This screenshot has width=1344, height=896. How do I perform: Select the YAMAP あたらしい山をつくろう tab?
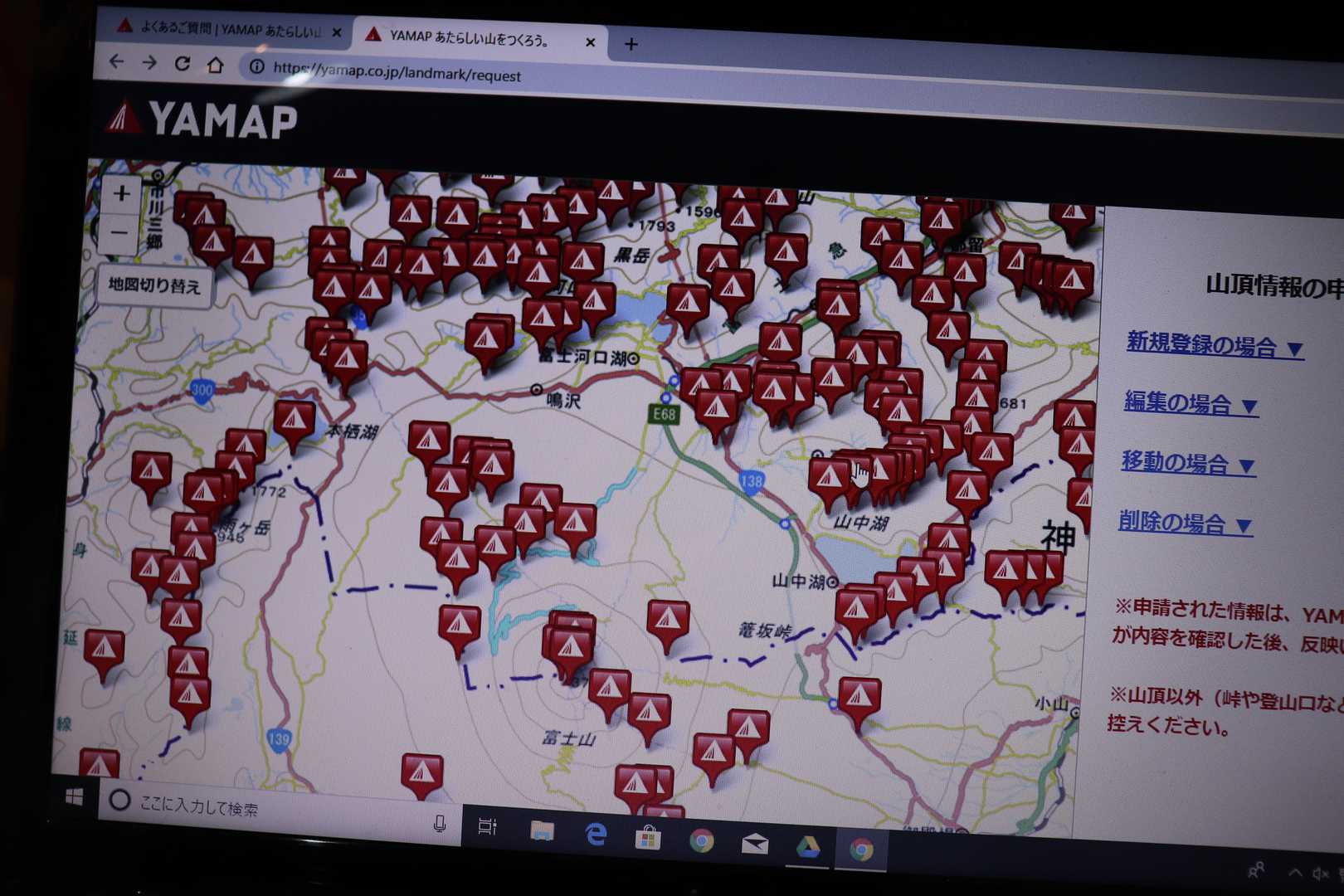[x=473, y=37]
